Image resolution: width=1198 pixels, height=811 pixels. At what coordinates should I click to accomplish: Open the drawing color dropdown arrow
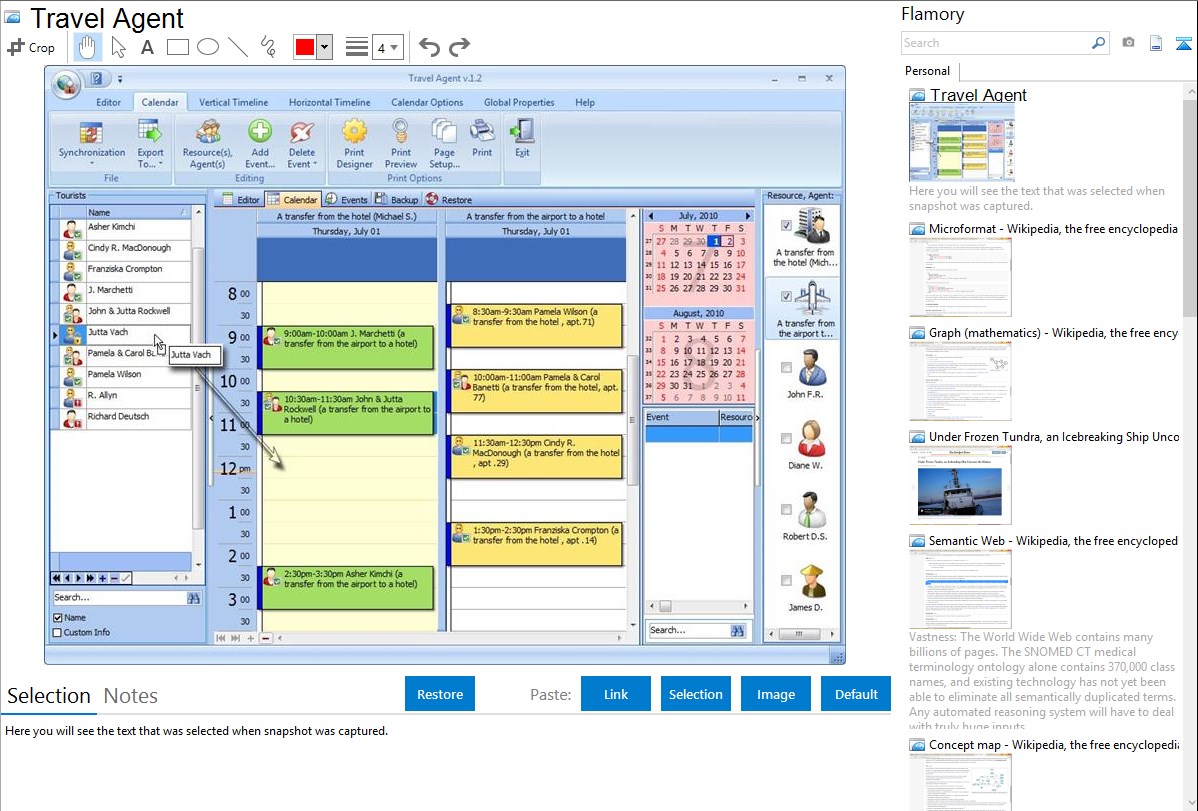324,47
